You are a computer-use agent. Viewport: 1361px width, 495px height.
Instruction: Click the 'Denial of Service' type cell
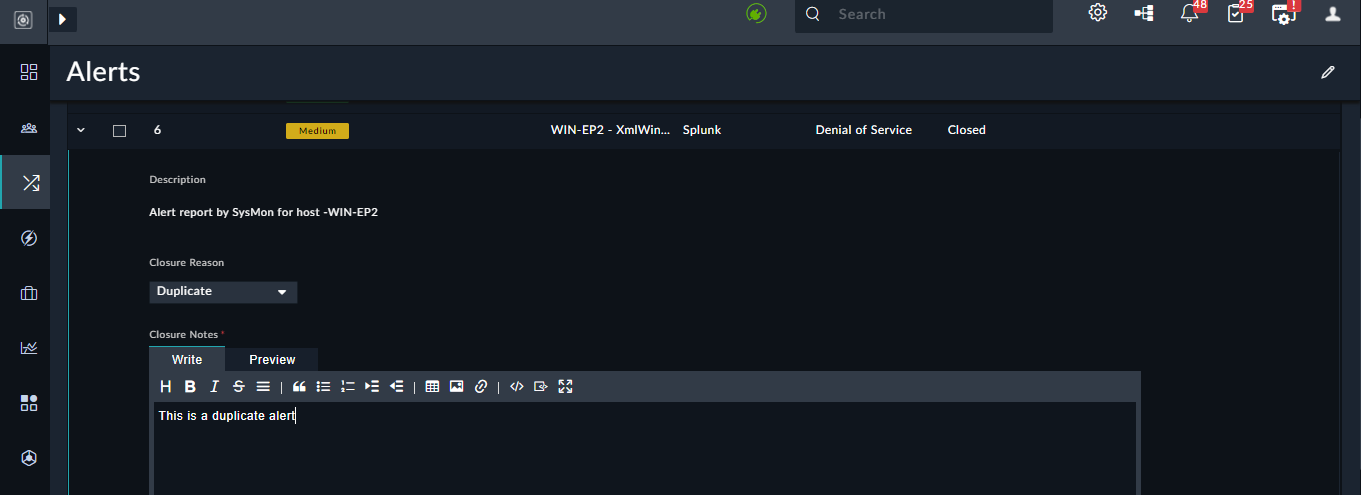tap(864, 130)
